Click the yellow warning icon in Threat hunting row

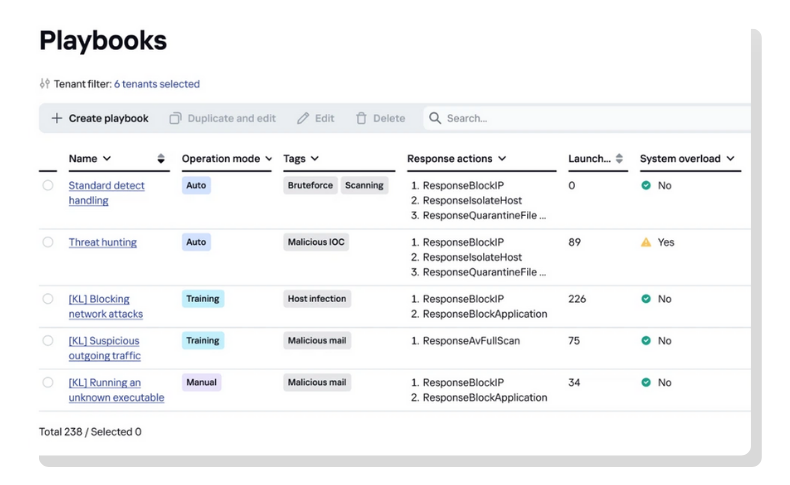click(x=646, y=242)
